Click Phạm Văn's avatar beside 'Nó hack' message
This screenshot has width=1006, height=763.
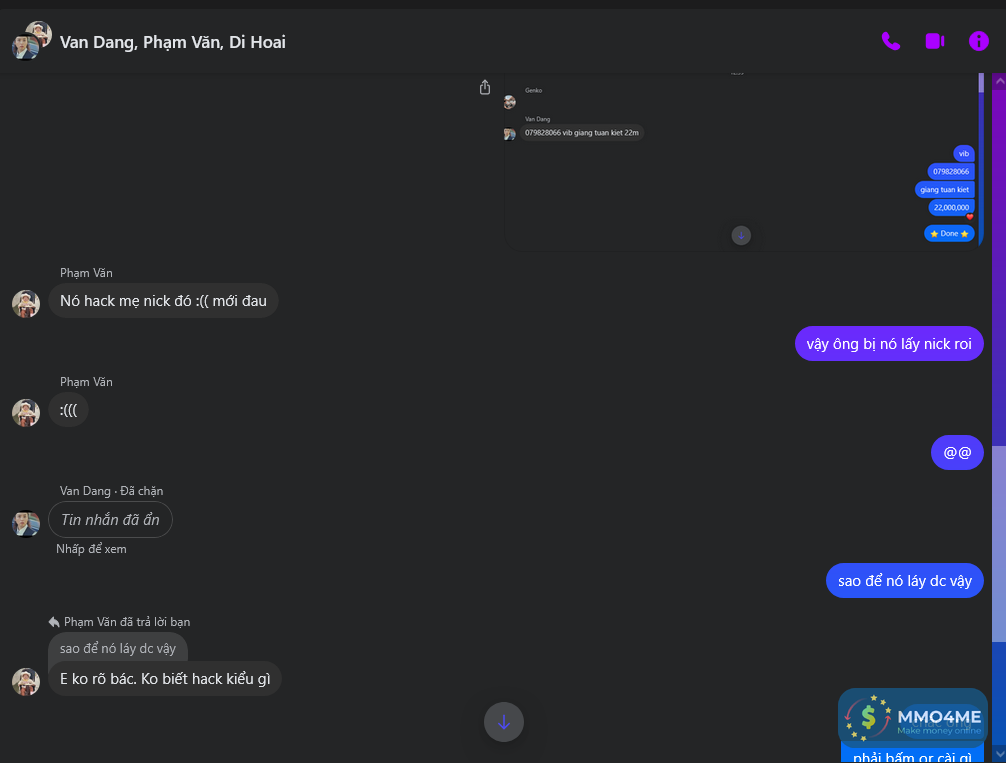click(26, 303)
